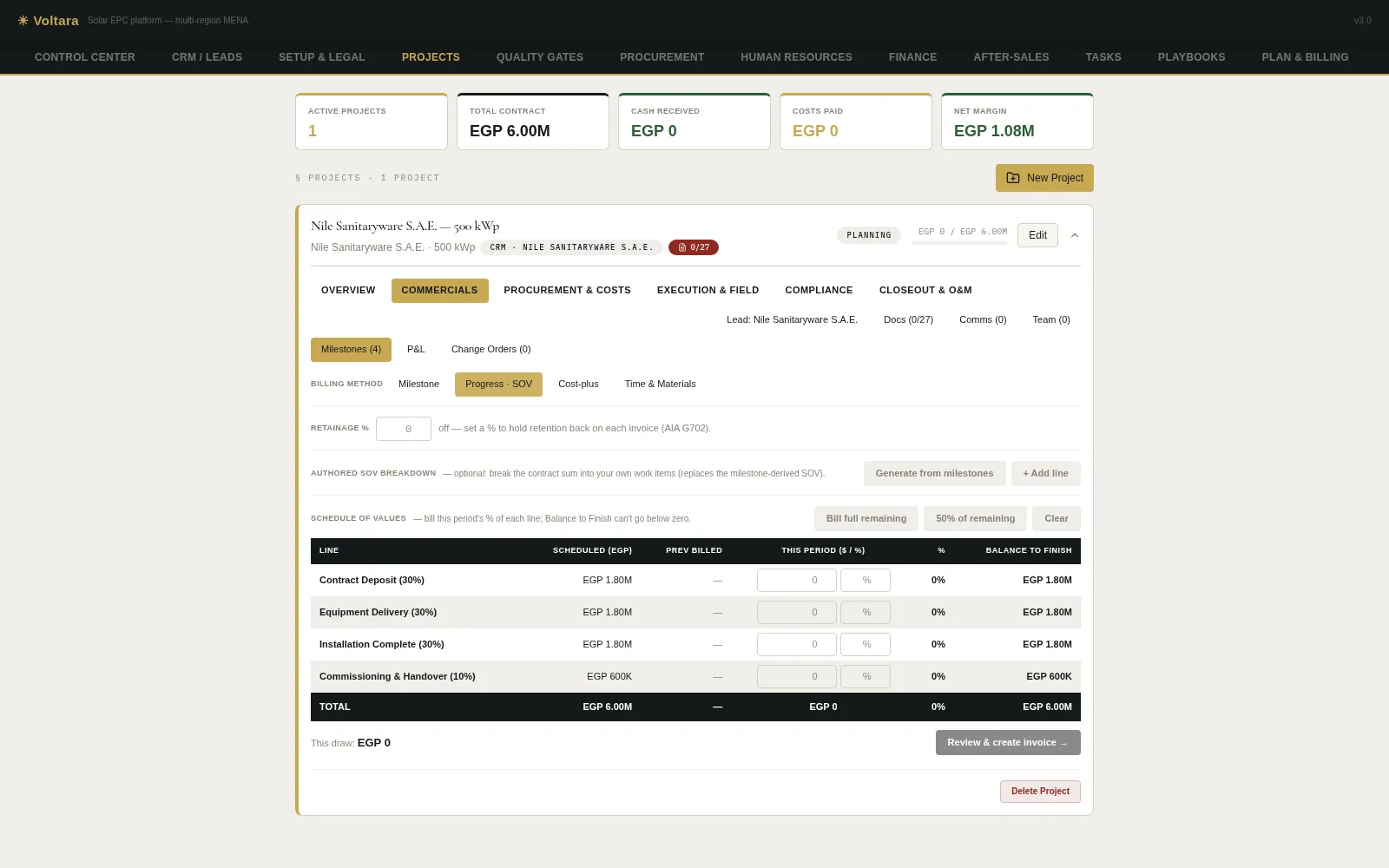Screen dimensions: 1389x868
Task: Go to Plan & Billing
Action: coord(1305,57)
